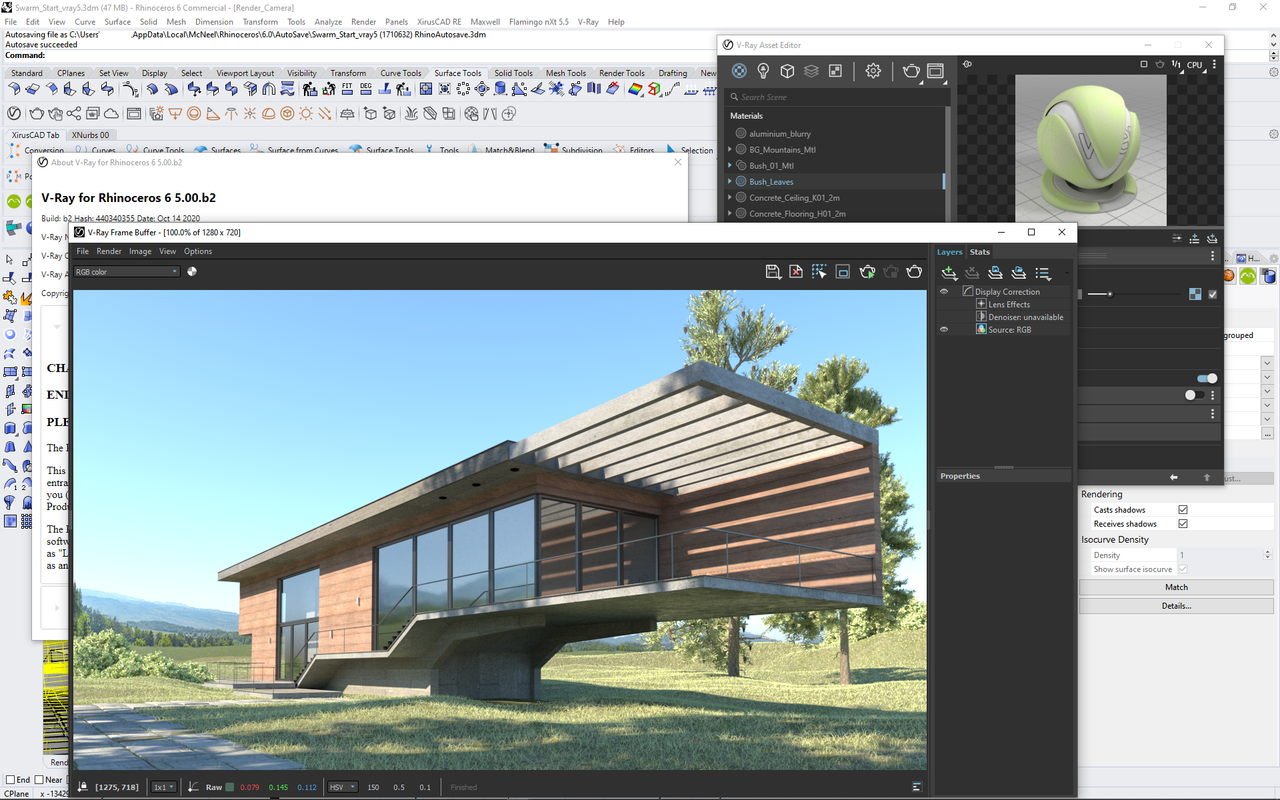Open the Textures category in Asset Editor
1280x800 pixels.
point(835,71)
